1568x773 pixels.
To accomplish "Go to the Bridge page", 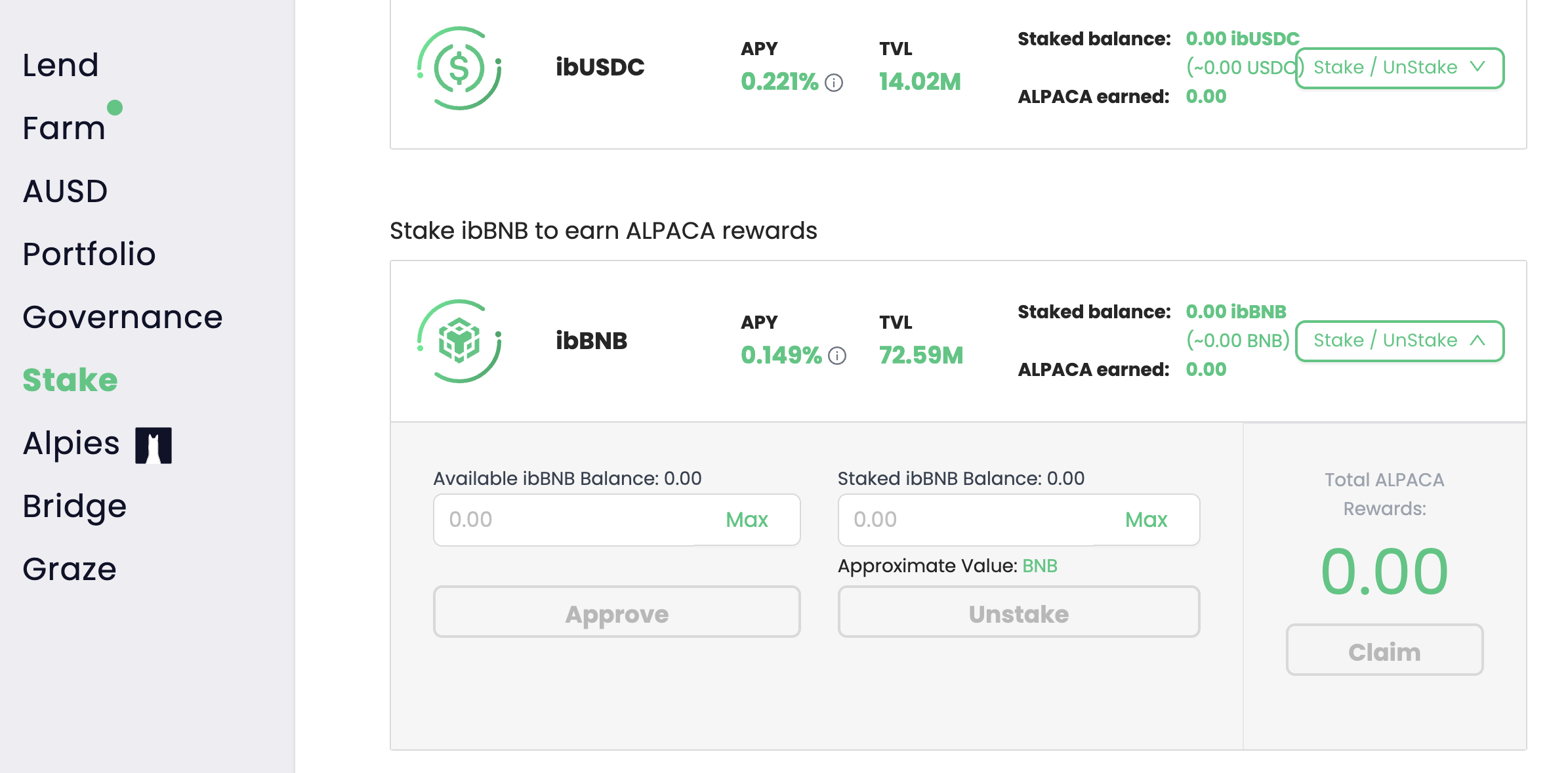I will (x=74, y=506).
